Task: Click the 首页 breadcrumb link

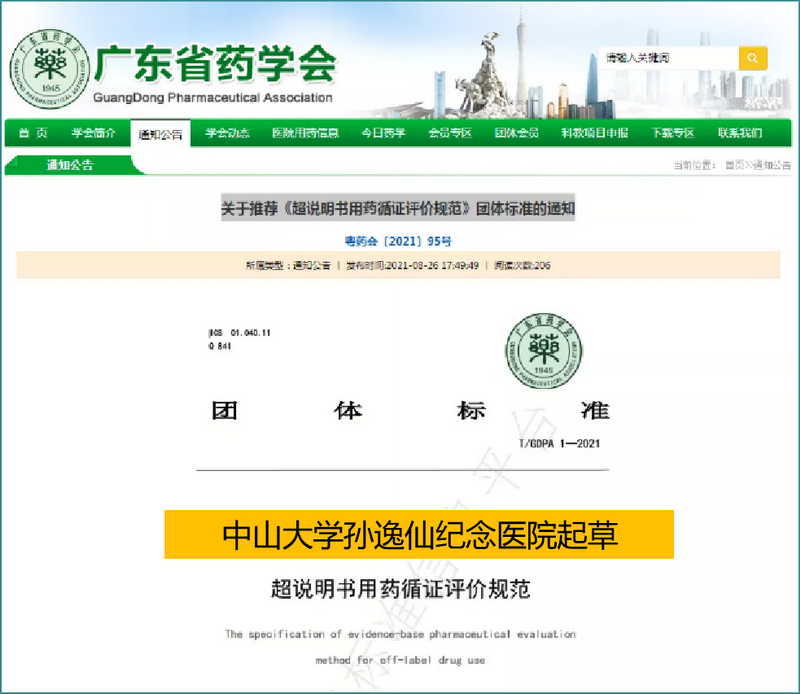Action: (x=734, y=165)
